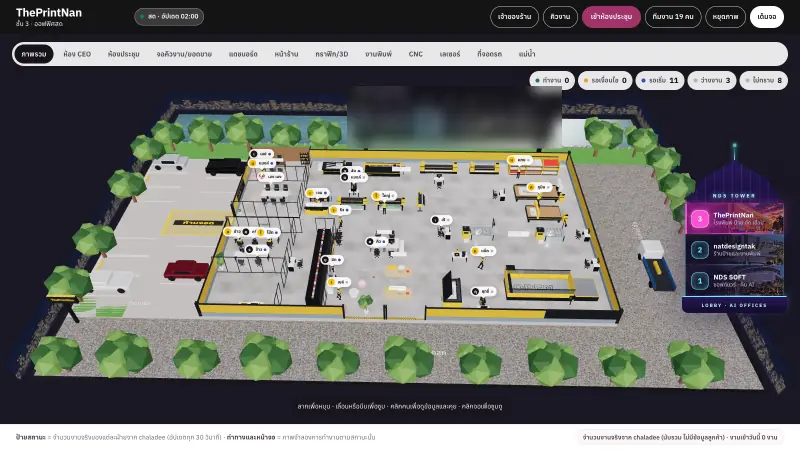Click the black van parked near the building
800x450 pixels.
[x=225, y=166]
